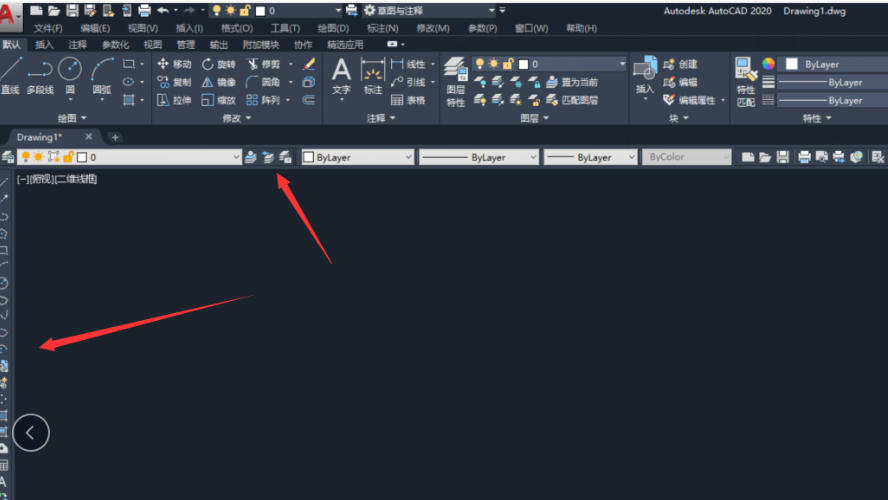Select the Arc (圆弧) tool

coord(102,75)
